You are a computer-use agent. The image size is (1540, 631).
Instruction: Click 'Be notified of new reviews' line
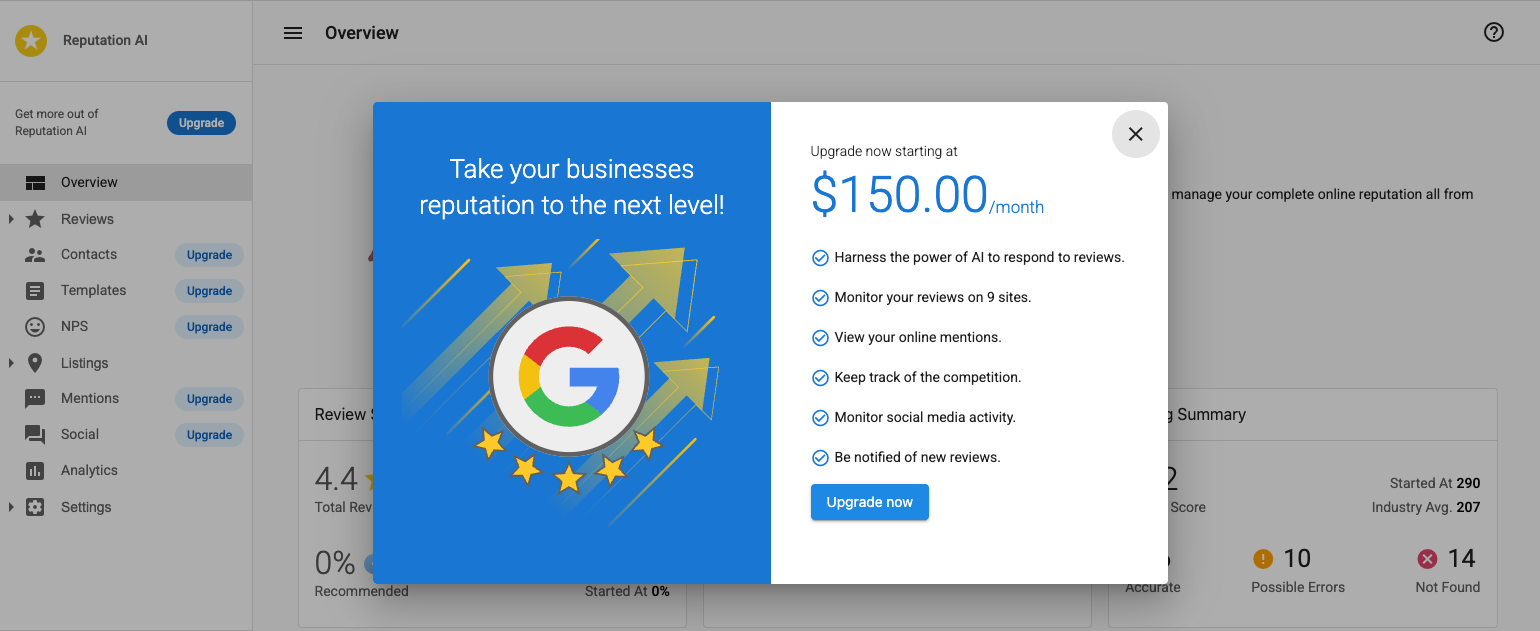pyautogui.click(x=917, y=457)
